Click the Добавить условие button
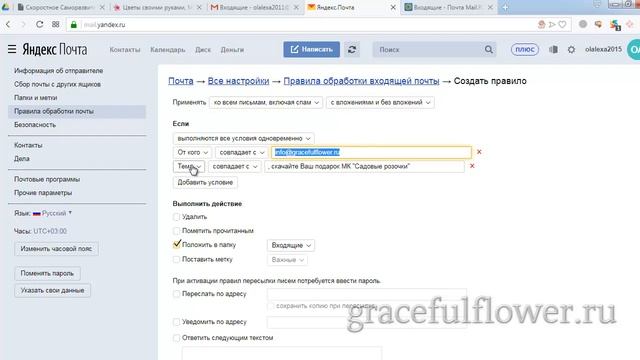This screenshot has width=640, height=360. (205, 182)
